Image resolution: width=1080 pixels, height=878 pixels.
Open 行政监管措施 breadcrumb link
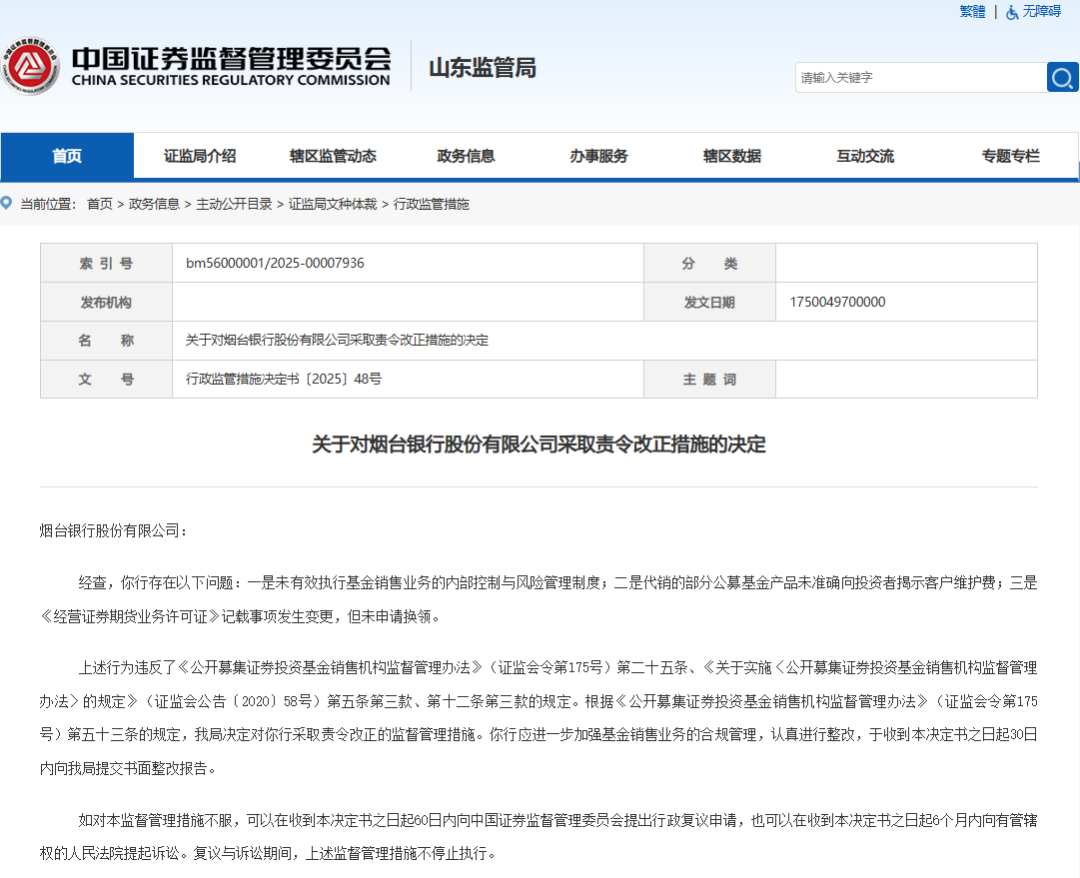click(431, 204)
